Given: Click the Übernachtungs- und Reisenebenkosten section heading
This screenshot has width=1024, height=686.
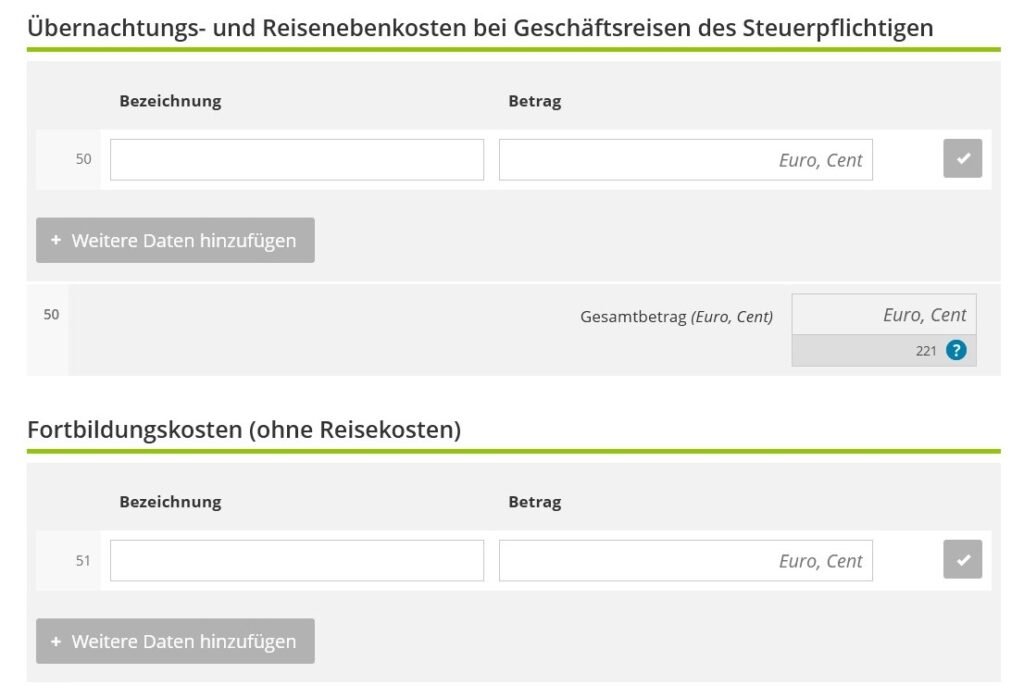Looking at the screenshot, I should point(480,28).
